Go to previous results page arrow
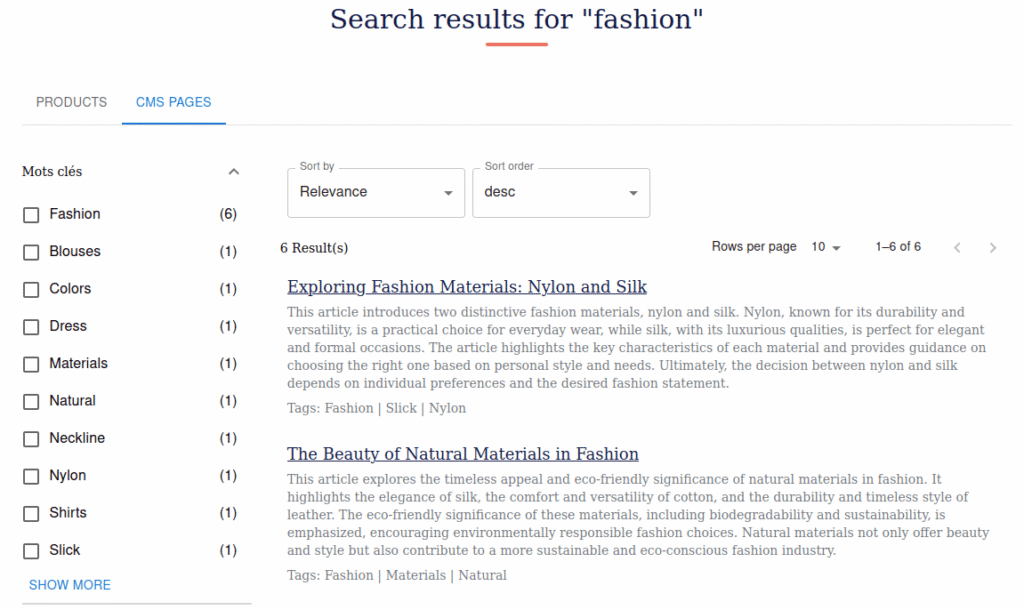The width and height of the screenshot is (1024, 610). pyautogui.click(x=957, y=248)
